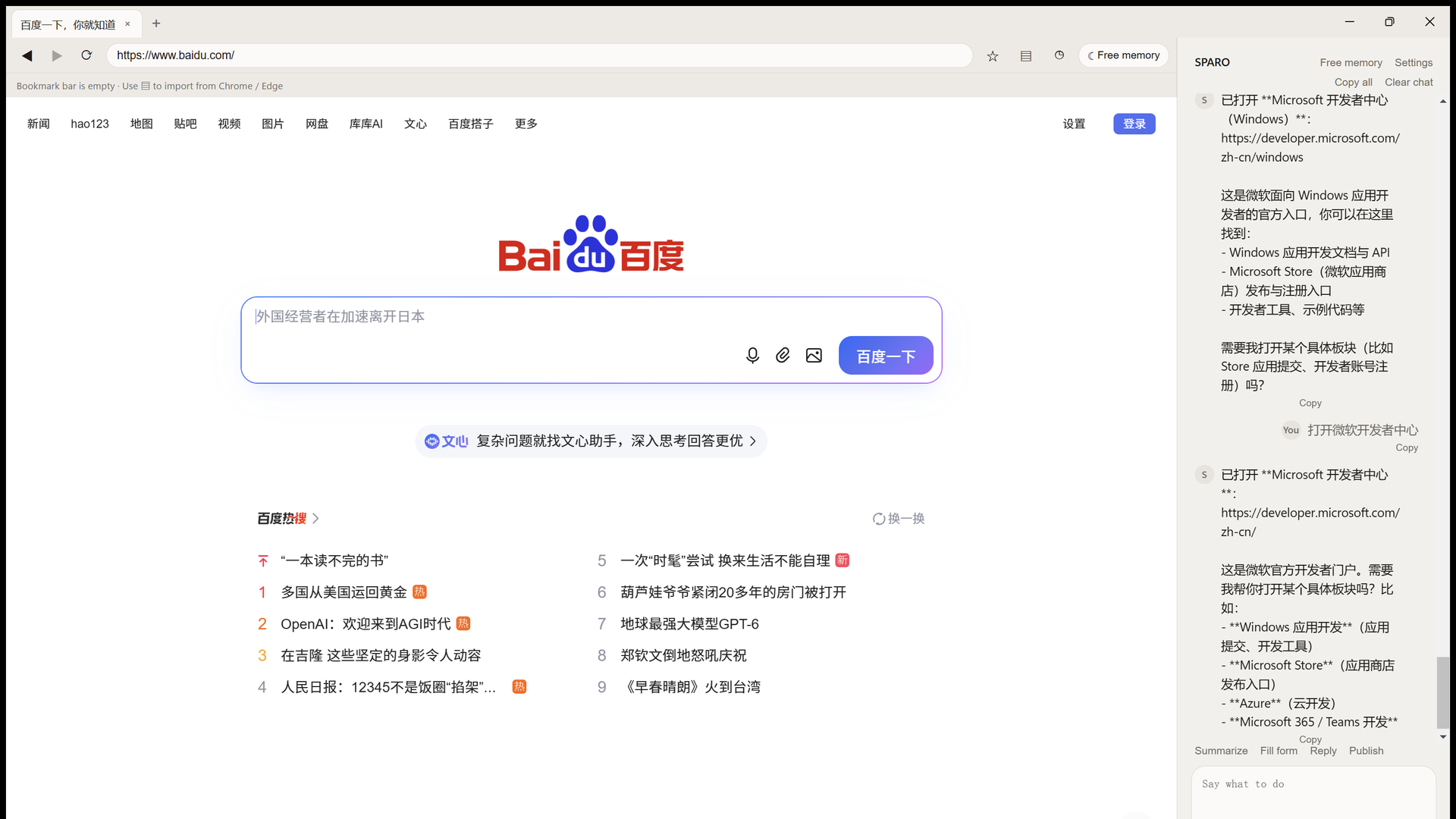Start voice search with the microphone icon
The width and height of the screenshot is (1456, 819).
point(752,356)
